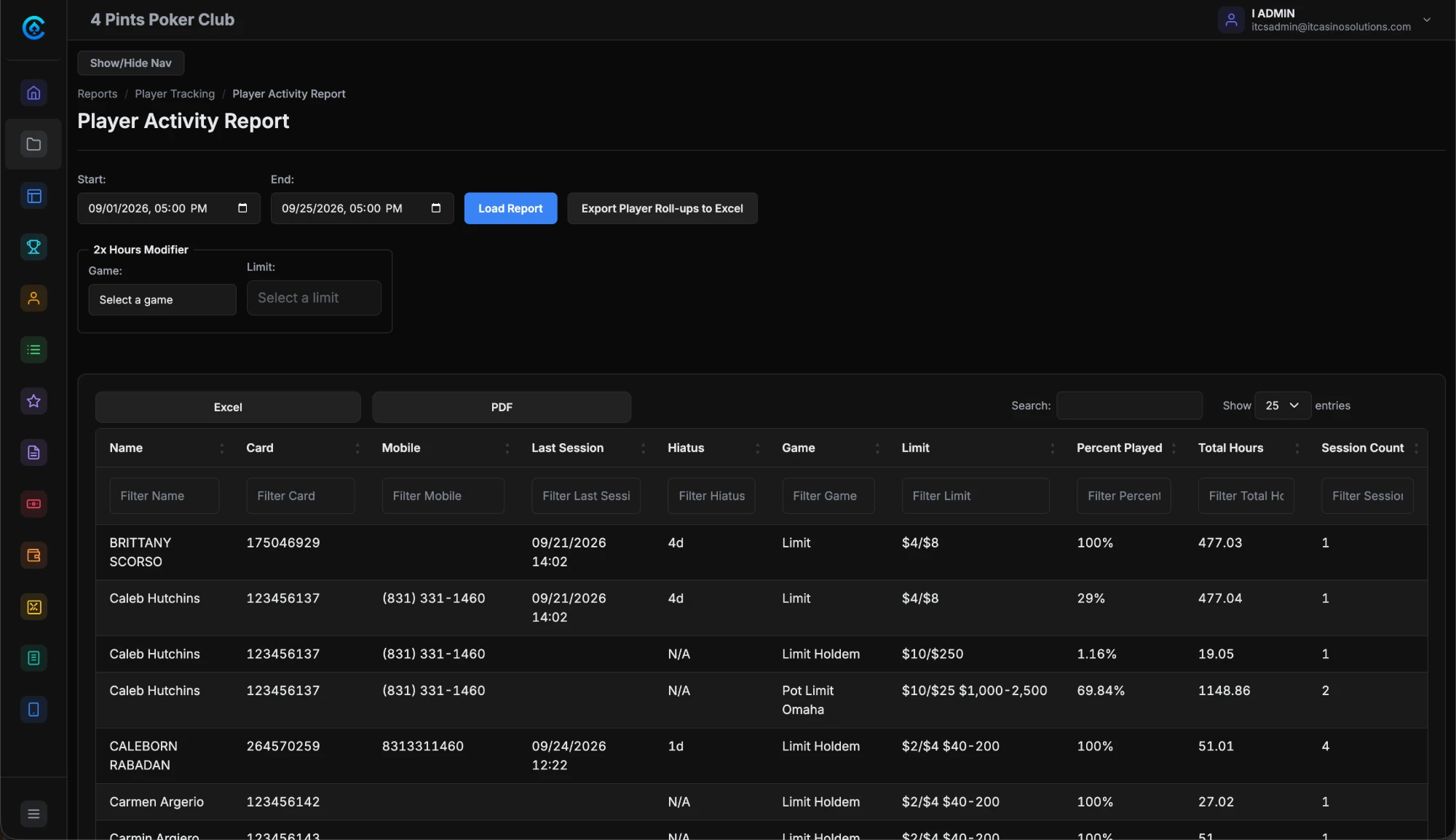This screenshot has height=840, width=1456.
Task: Click the Filter Last Session input
Action: [x=586, y=496]
